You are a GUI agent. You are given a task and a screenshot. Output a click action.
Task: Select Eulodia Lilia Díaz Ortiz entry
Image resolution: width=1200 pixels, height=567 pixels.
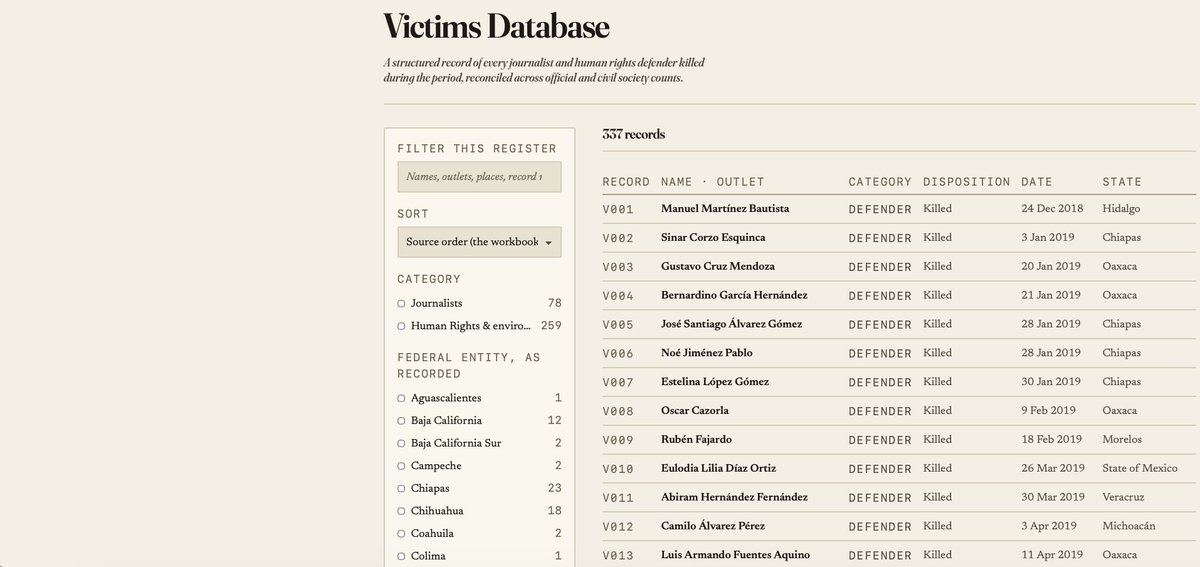coord(719,468)
